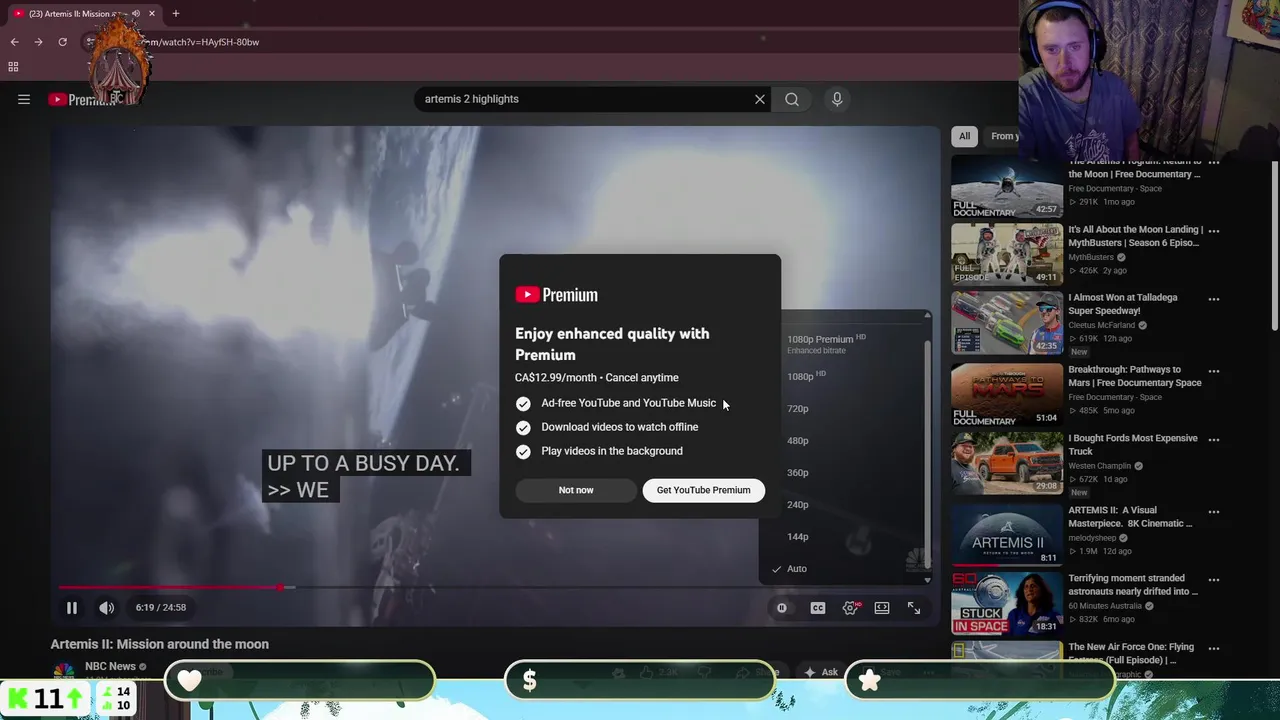Image resolution: width=1280 pixels, height=720 pixels.
Task: Enter full screen mode
Action: click(914, 608)
